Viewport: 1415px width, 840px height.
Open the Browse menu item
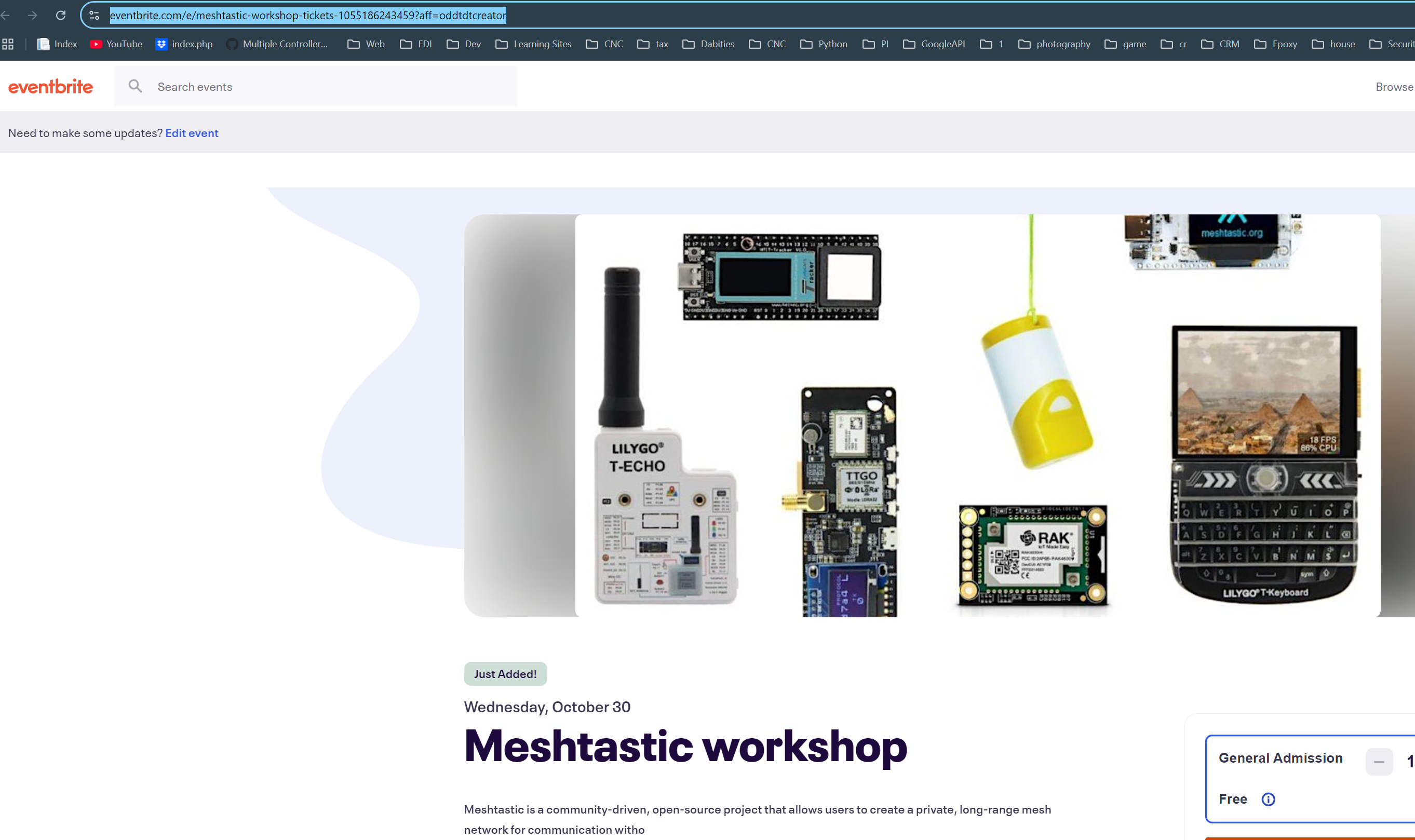1394,87
